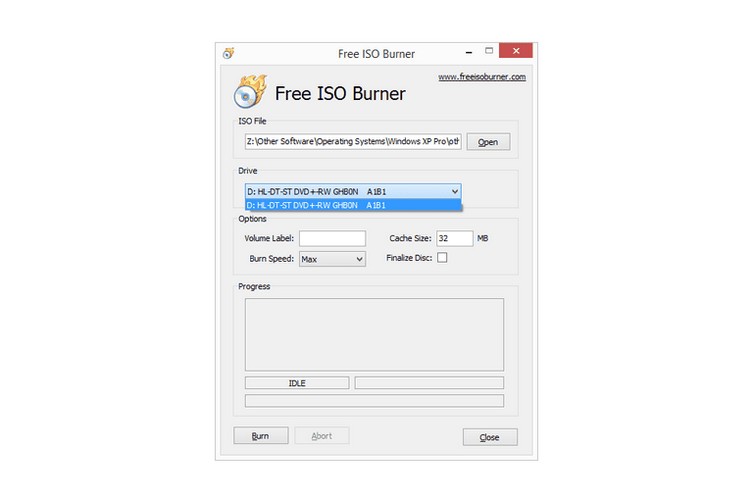753x502 pixels.
Task: Start burning with the Burn button
Action: pyautogui.click(x=261, y=436)
